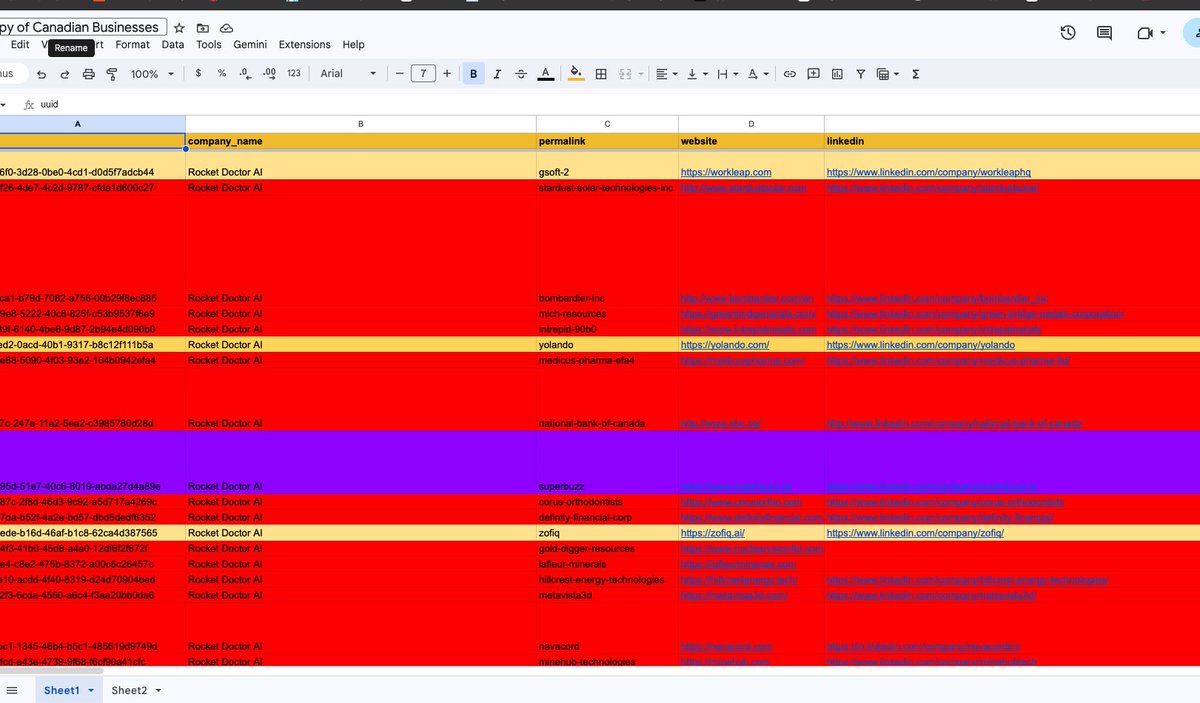Expand the Meet call options arrow
This screenshot has height=703, width=1200.
(1164, 33)
